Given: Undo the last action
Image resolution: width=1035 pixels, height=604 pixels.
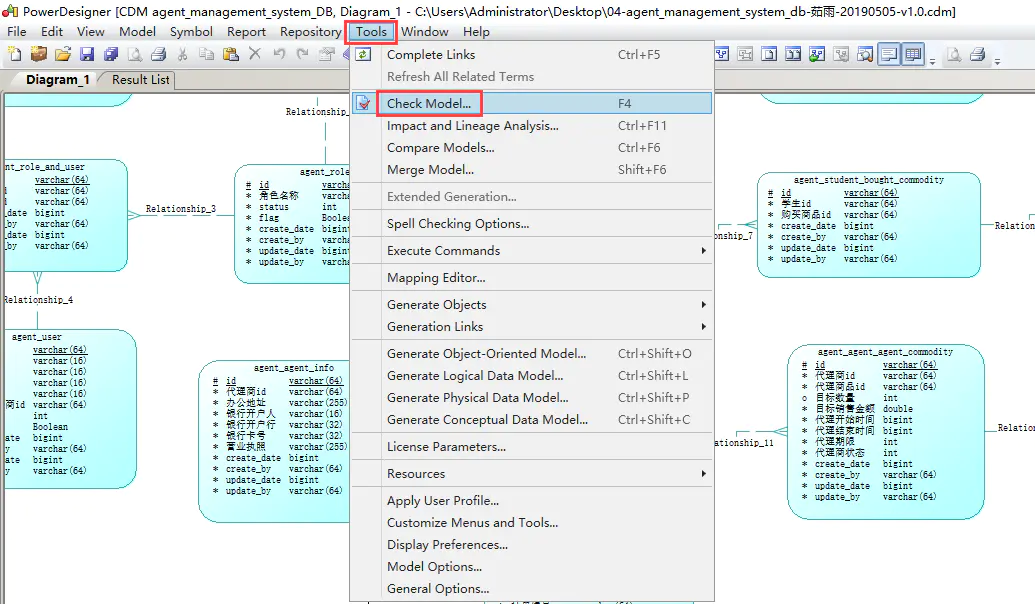Looking at the screenshot, I should tap(278, 54).
